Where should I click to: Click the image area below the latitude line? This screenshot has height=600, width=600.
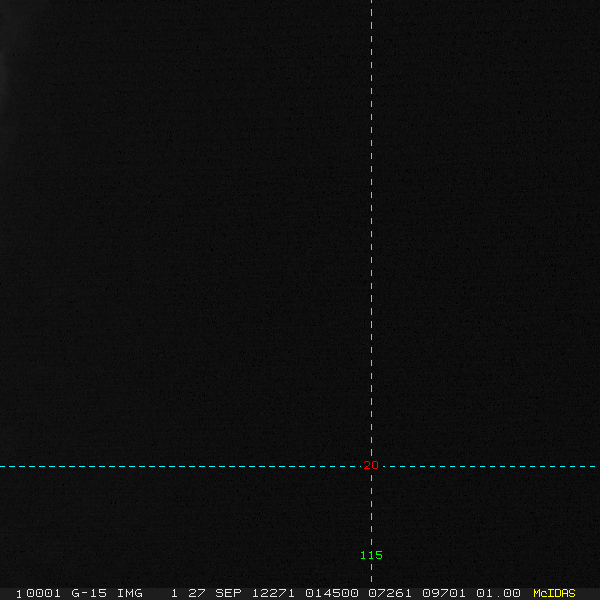[x=184, y=528]
